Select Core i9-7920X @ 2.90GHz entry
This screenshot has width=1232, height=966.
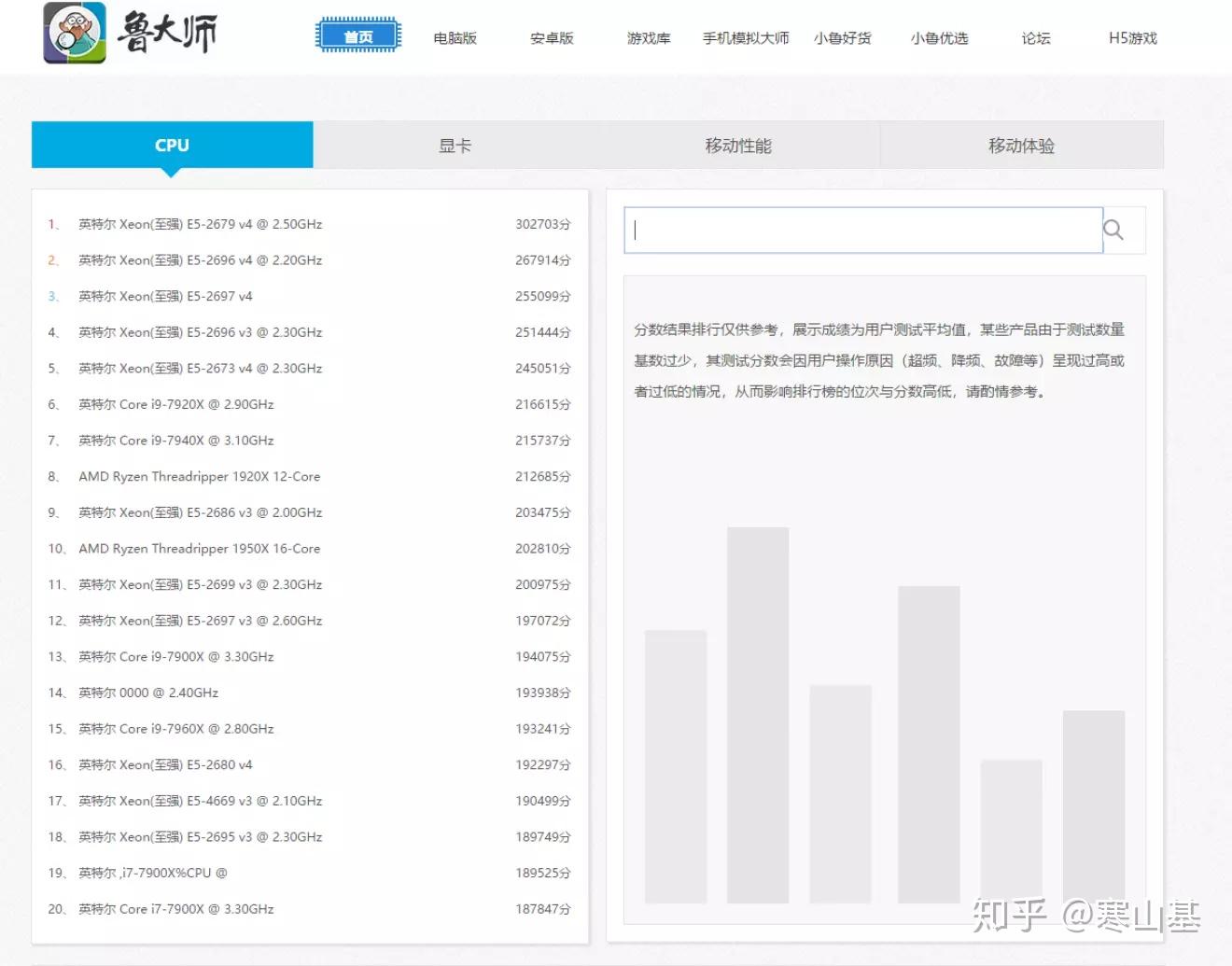[x=309, y=404]
